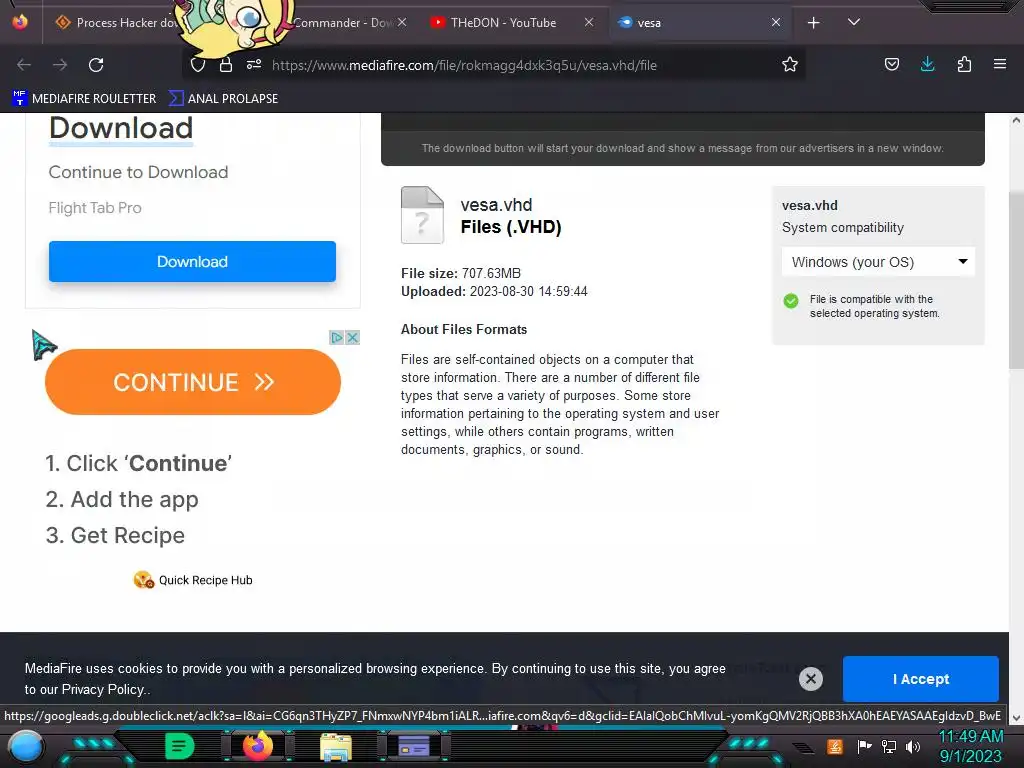Image resolution: width=1024 pixels, height=768 pixels.
Task: Click the I Accept cookies button
Action: coord(921,679)
